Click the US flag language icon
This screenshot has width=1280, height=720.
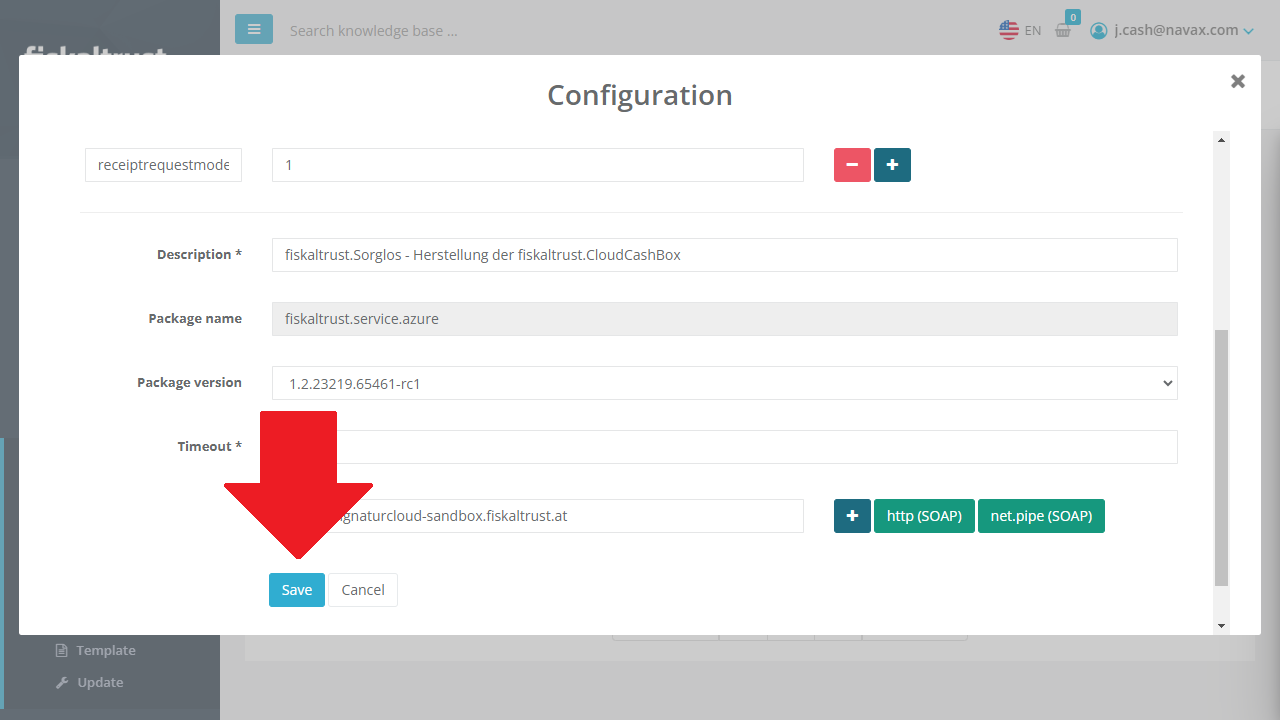pos(1009,30)
